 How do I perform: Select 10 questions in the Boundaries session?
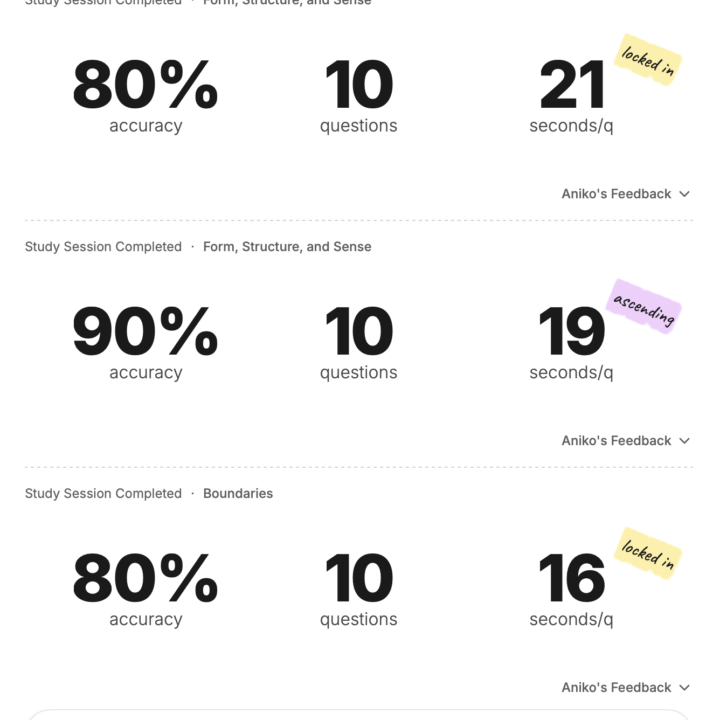pos(358,589)
